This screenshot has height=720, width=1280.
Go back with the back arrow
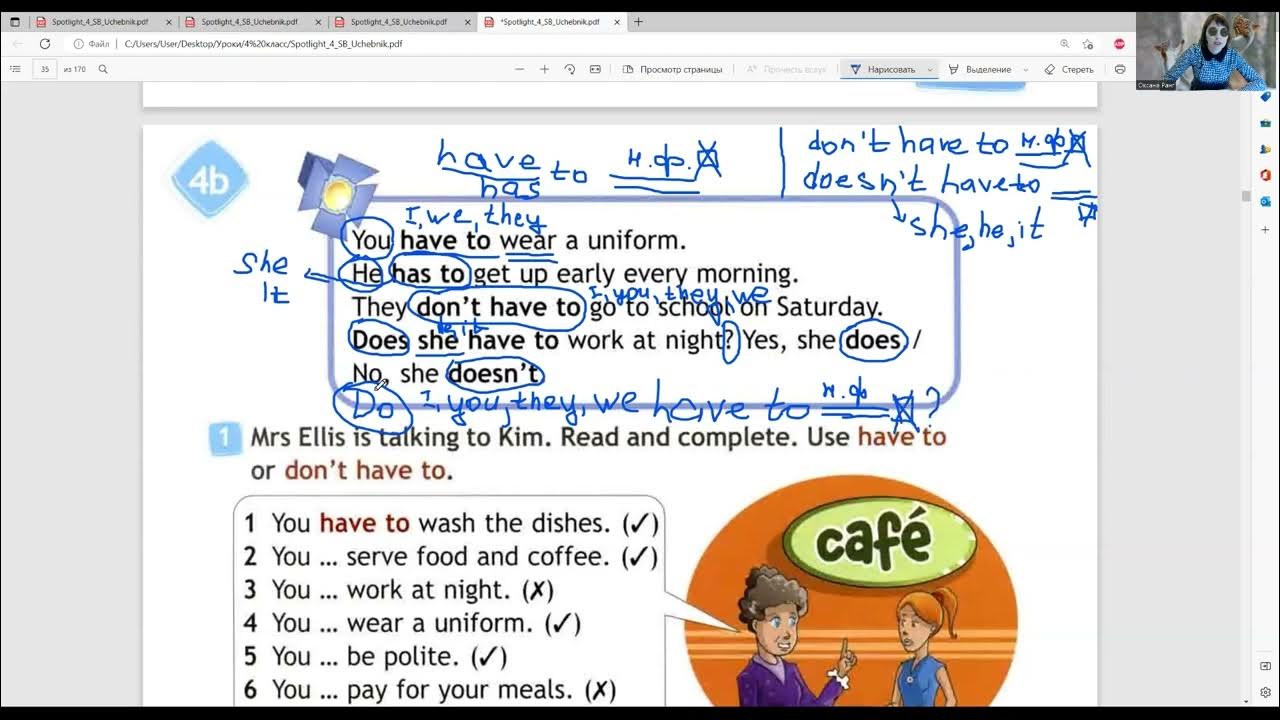(x=17, y=44)
